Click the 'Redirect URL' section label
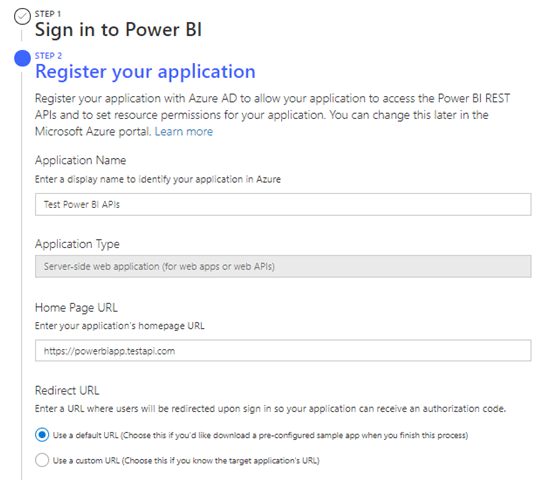Viewport: 557px width, 482px height. [67, 391]
